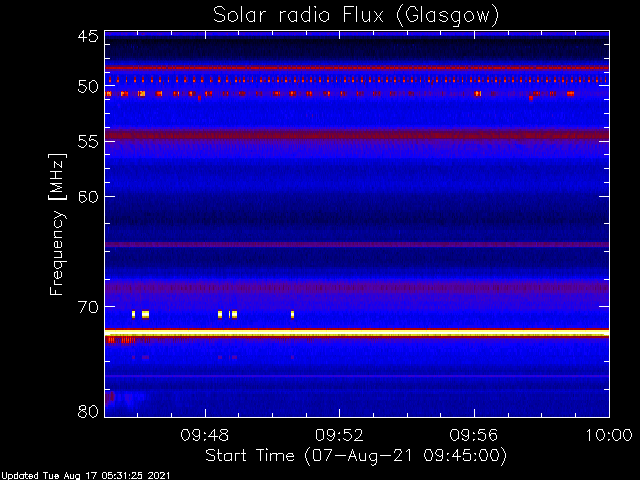Click the 09:48 time tick label
640x480 pixels.
pos(204,435)
